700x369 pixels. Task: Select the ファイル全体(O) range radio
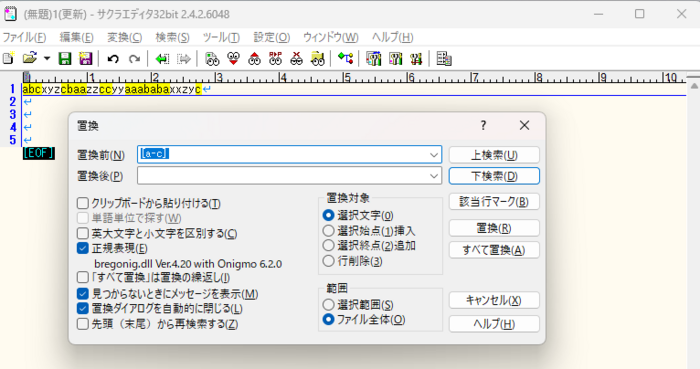(x=328, y=319)
